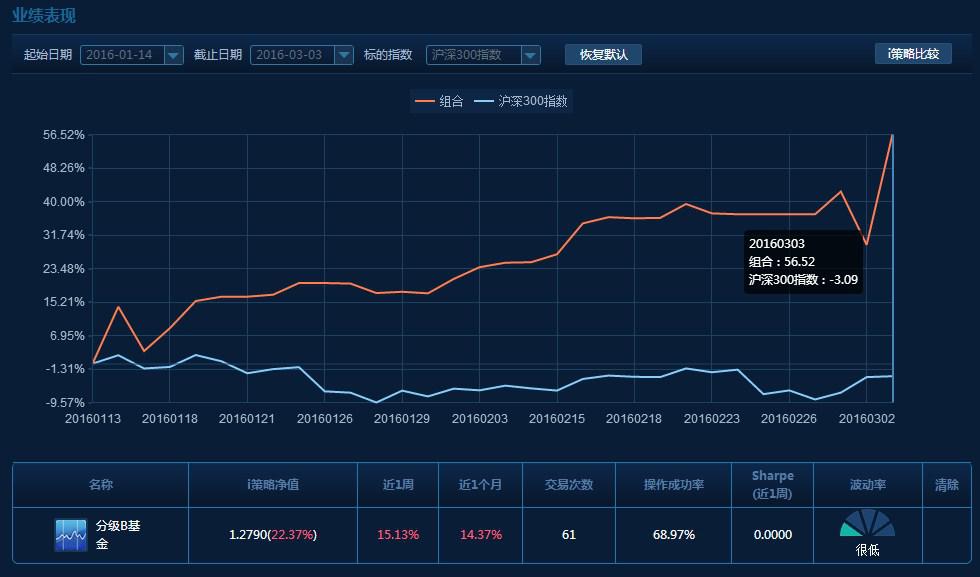Screen dimensions: 980x577
Task: Click the 20160126 x-axis date label
Action: pos(324,419)
